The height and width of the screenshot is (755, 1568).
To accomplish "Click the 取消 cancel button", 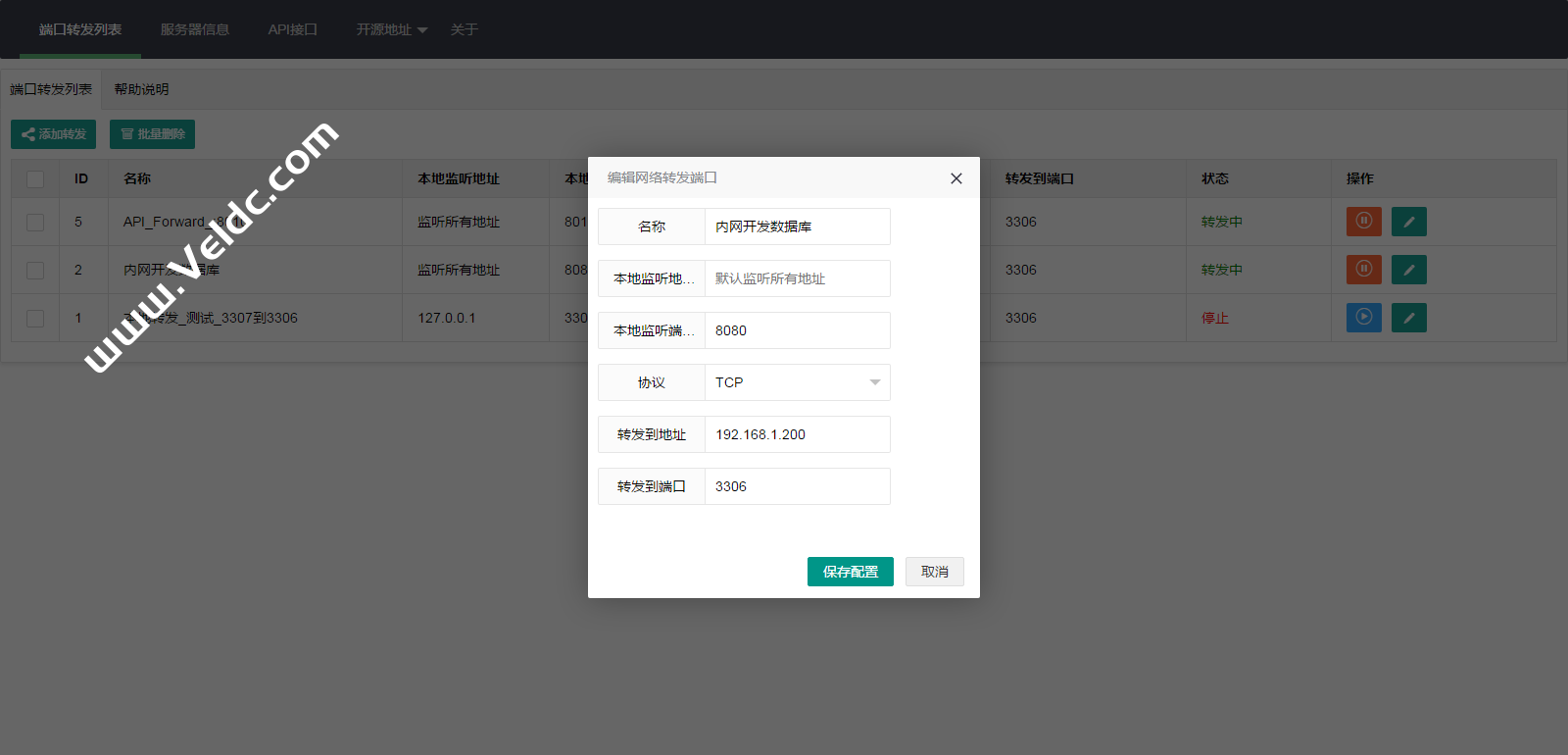I will click(x=934, y=572).
